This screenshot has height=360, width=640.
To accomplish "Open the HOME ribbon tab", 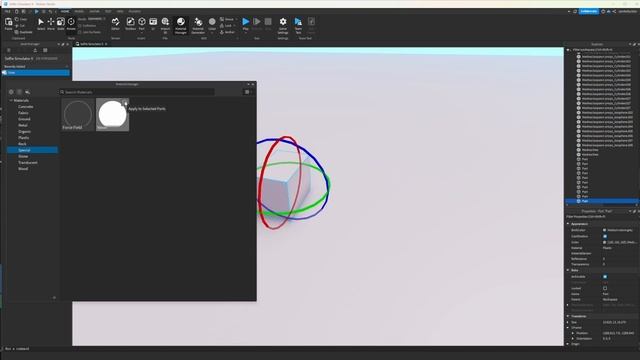I will coord(65,11).
